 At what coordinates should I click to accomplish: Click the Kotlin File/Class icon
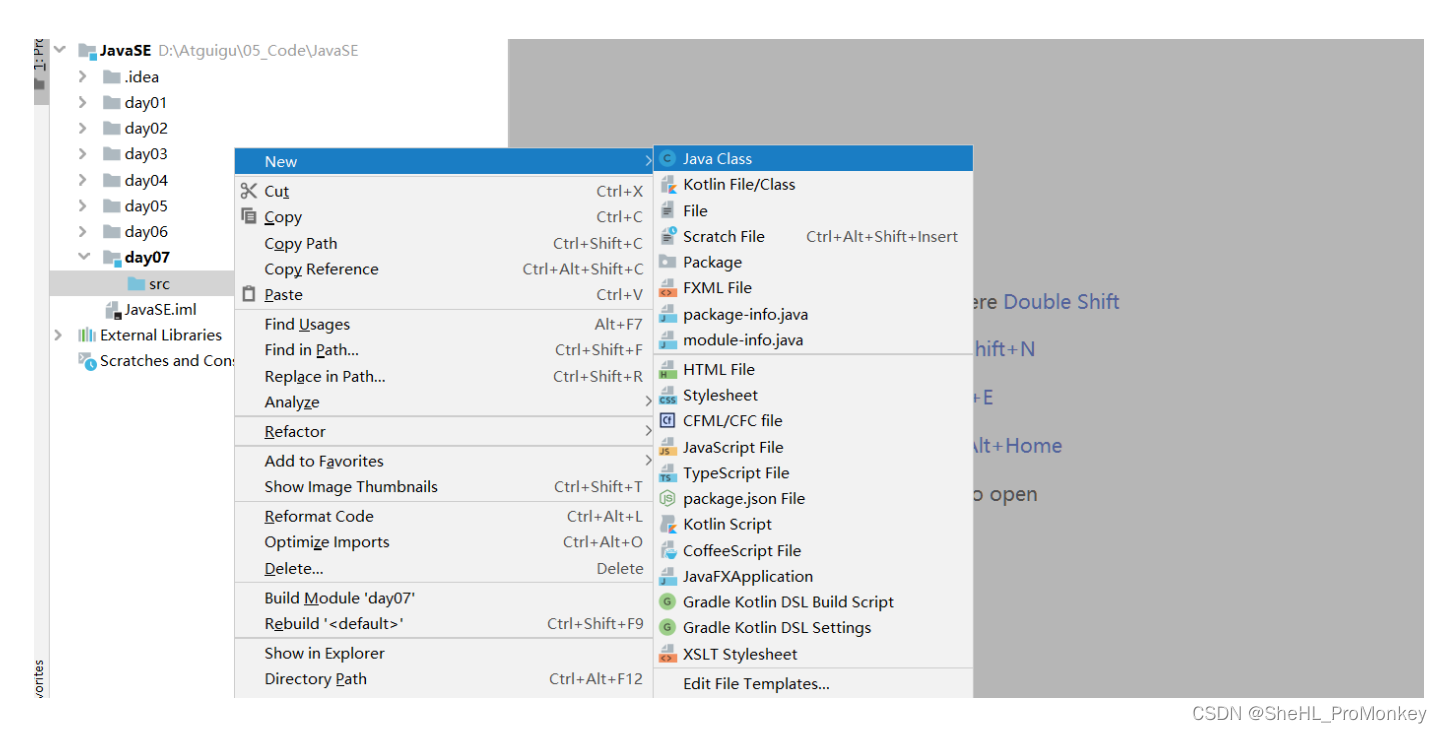tap(667, 184)
